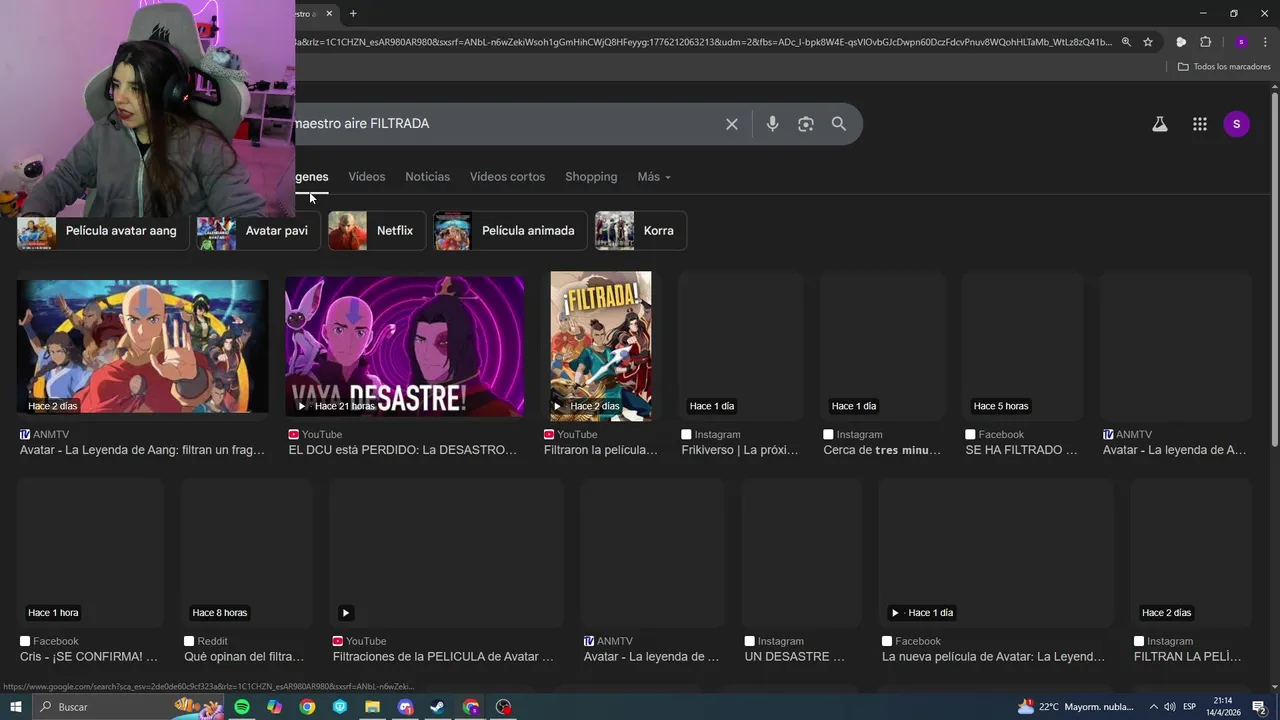Open 'FILTRAN LA PELÍ...' Instagram result

1188,657
